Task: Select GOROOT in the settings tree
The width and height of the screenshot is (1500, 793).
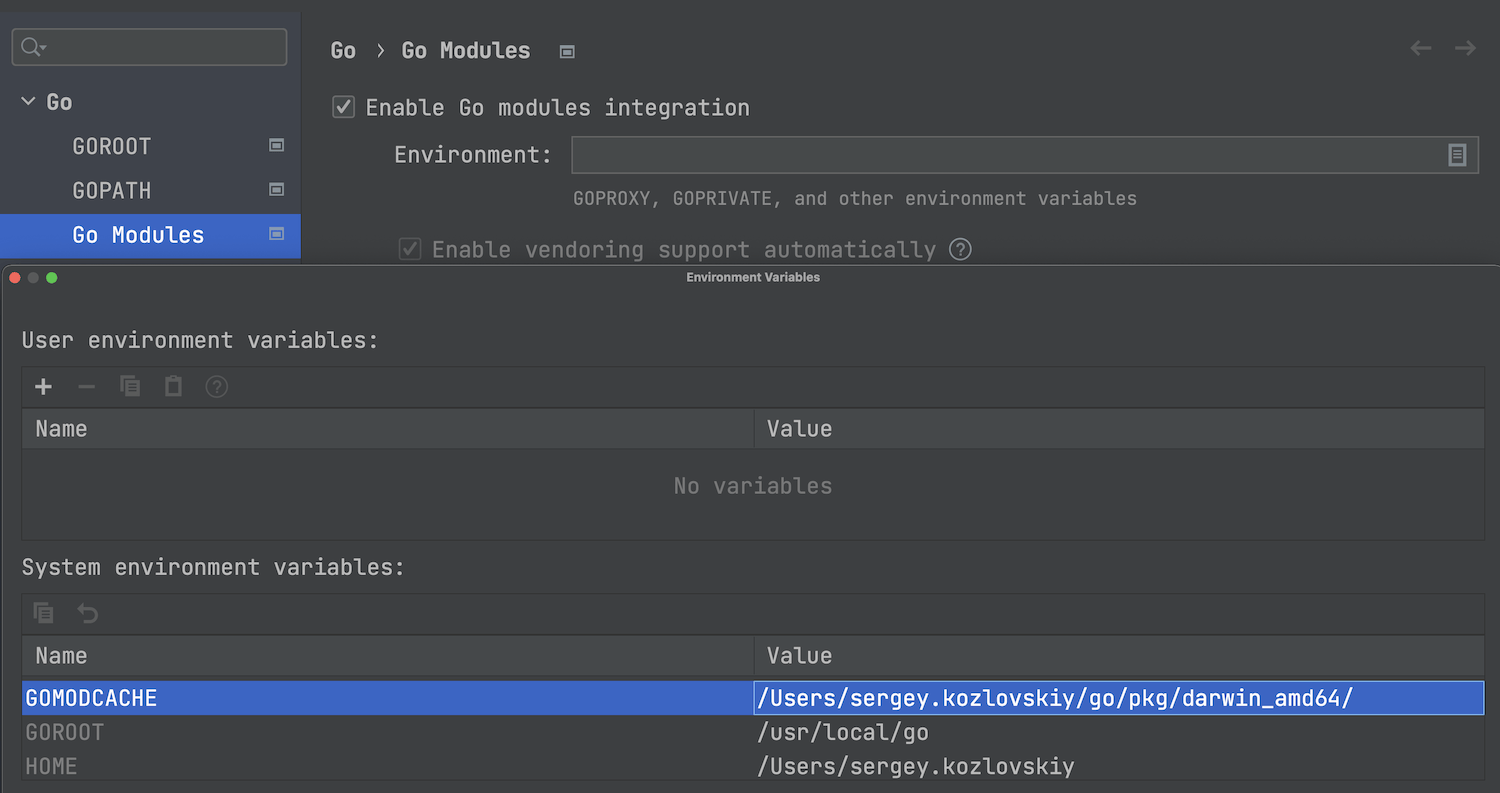Action: click(112, 146)
